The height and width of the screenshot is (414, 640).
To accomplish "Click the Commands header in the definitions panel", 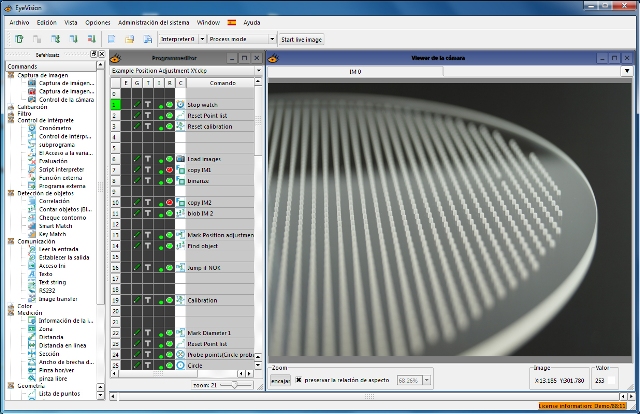I will 51,66.
